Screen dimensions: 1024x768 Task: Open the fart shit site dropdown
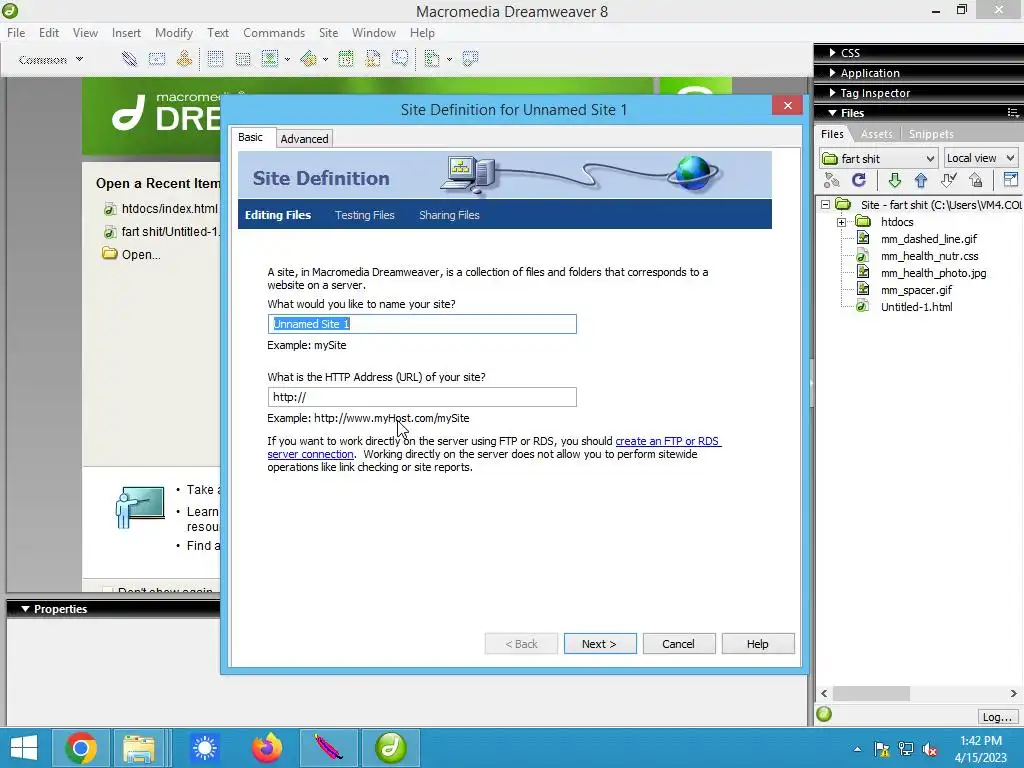(x=878, y=159)
